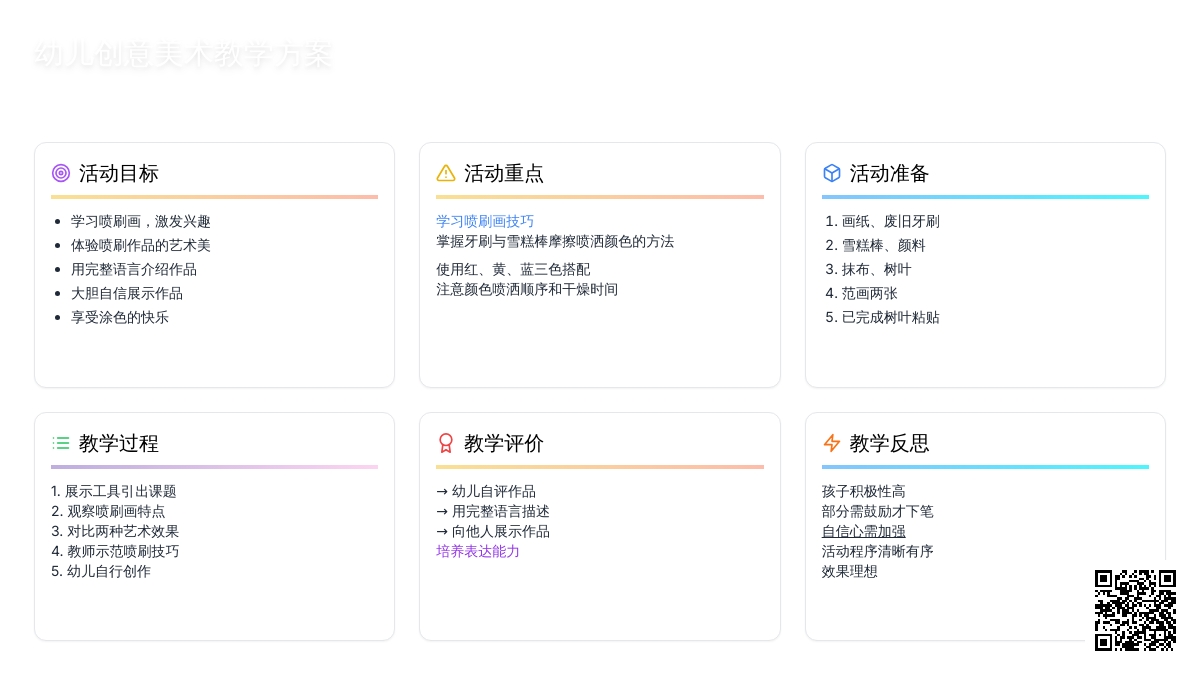Screen dimensions: 1200x675
Task: Click the blue cube icon beside 活动准备
Action: [x=832, y=173]
